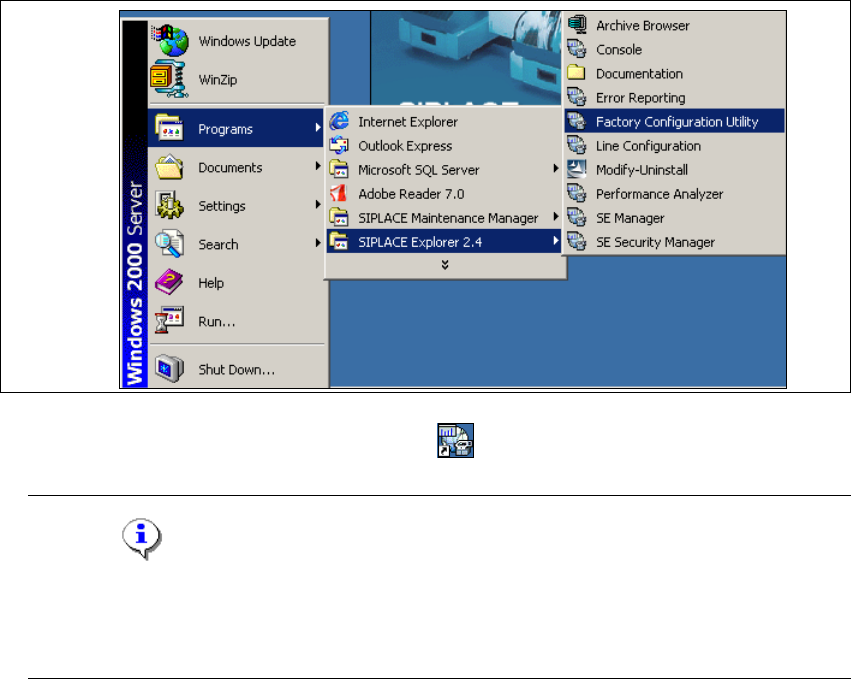The image size is (851, 679).
Task: Click the SE Security Manager icon
Action: 577,241
